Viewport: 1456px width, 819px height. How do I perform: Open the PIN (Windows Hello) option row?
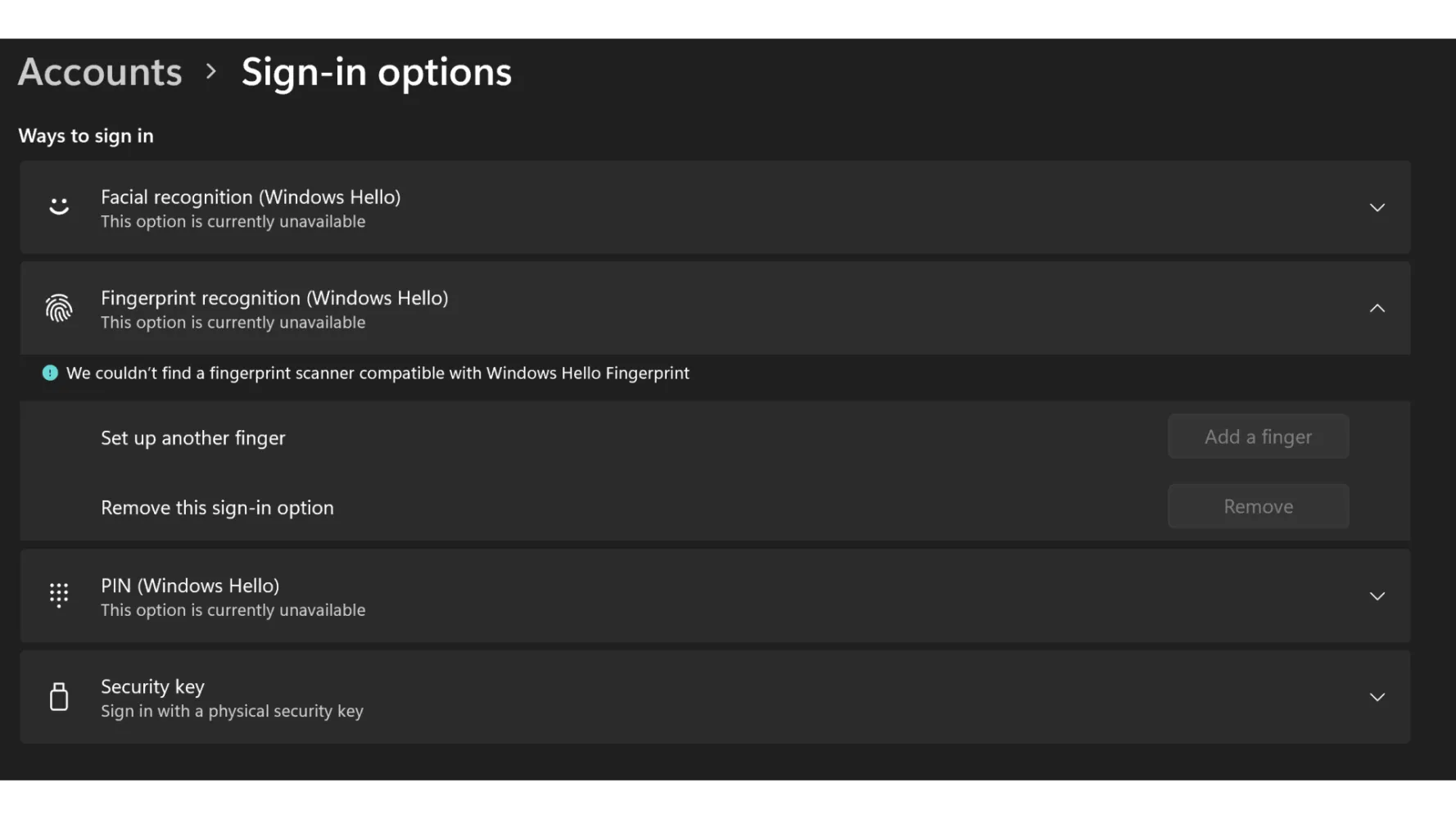715,596
